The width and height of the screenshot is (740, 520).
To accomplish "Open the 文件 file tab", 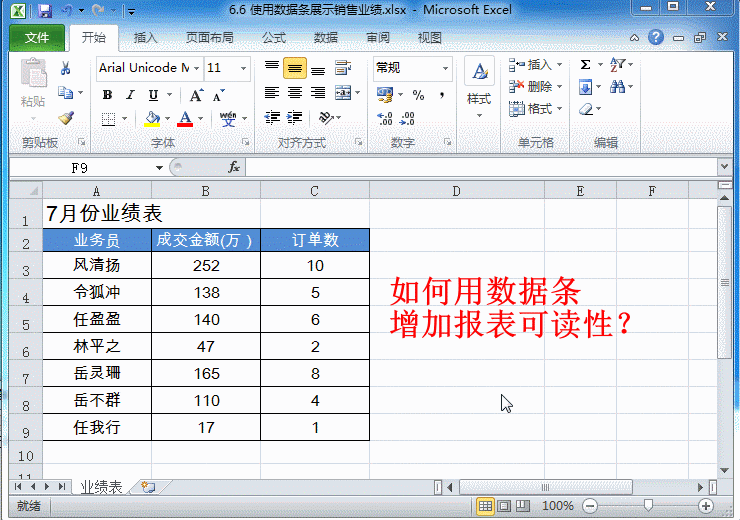I will click(37, 38).
